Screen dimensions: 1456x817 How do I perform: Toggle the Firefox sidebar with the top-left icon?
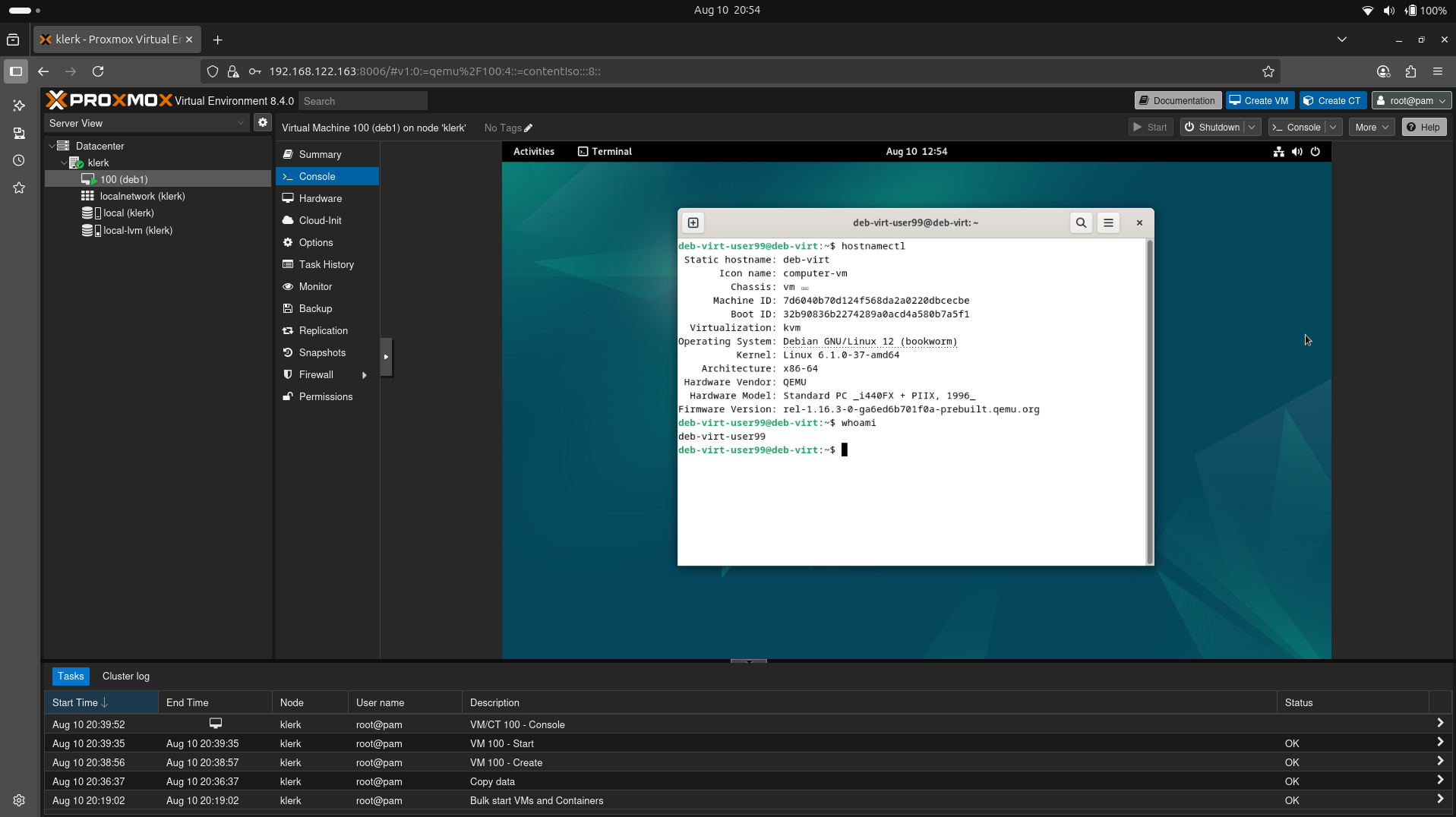pos(15,71)
